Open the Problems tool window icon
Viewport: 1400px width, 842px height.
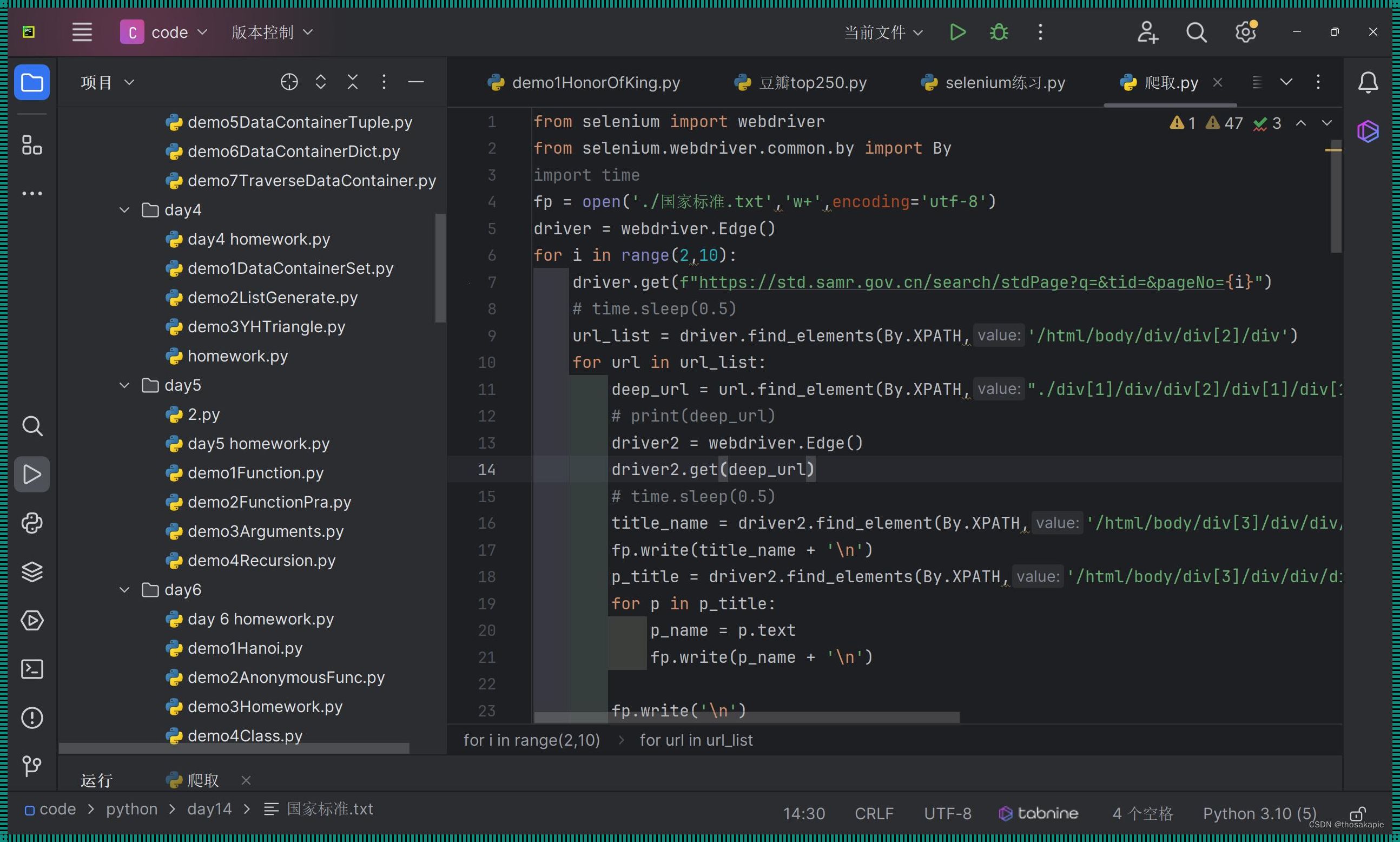pos(32,718)
